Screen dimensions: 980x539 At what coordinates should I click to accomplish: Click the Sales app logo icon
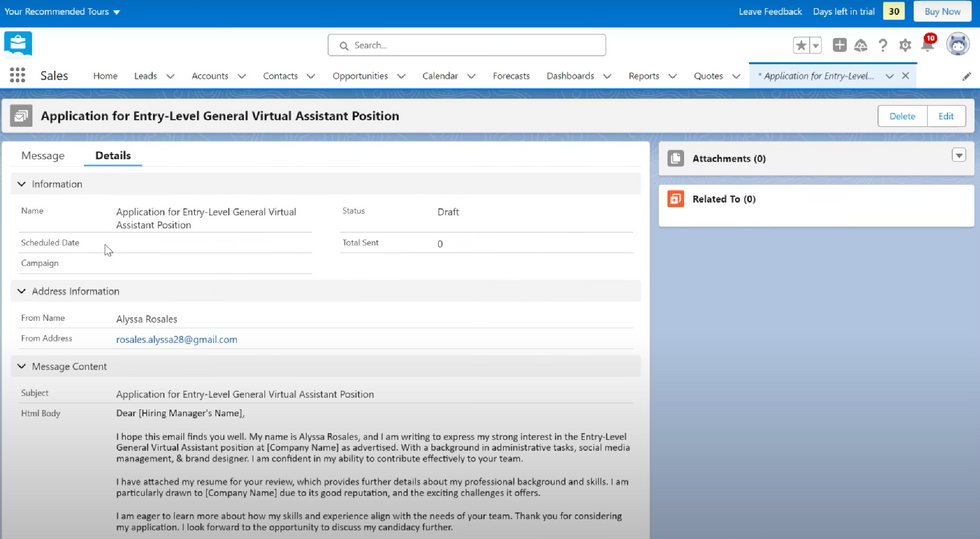click(x=18, y=44)
